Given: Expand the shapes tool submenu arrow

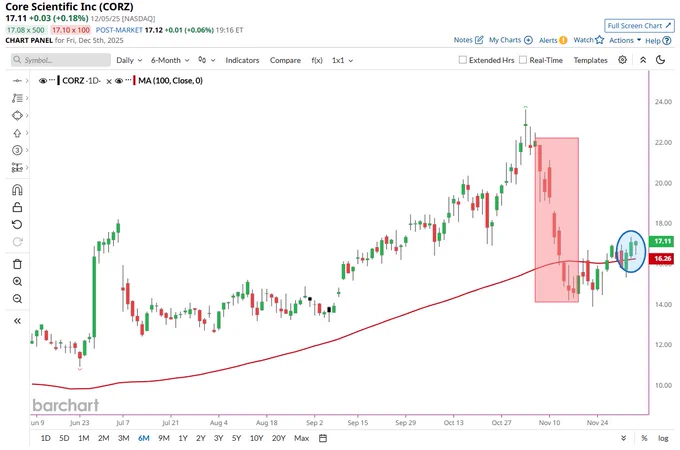Looking at the screenshot, I should point(27,115).
